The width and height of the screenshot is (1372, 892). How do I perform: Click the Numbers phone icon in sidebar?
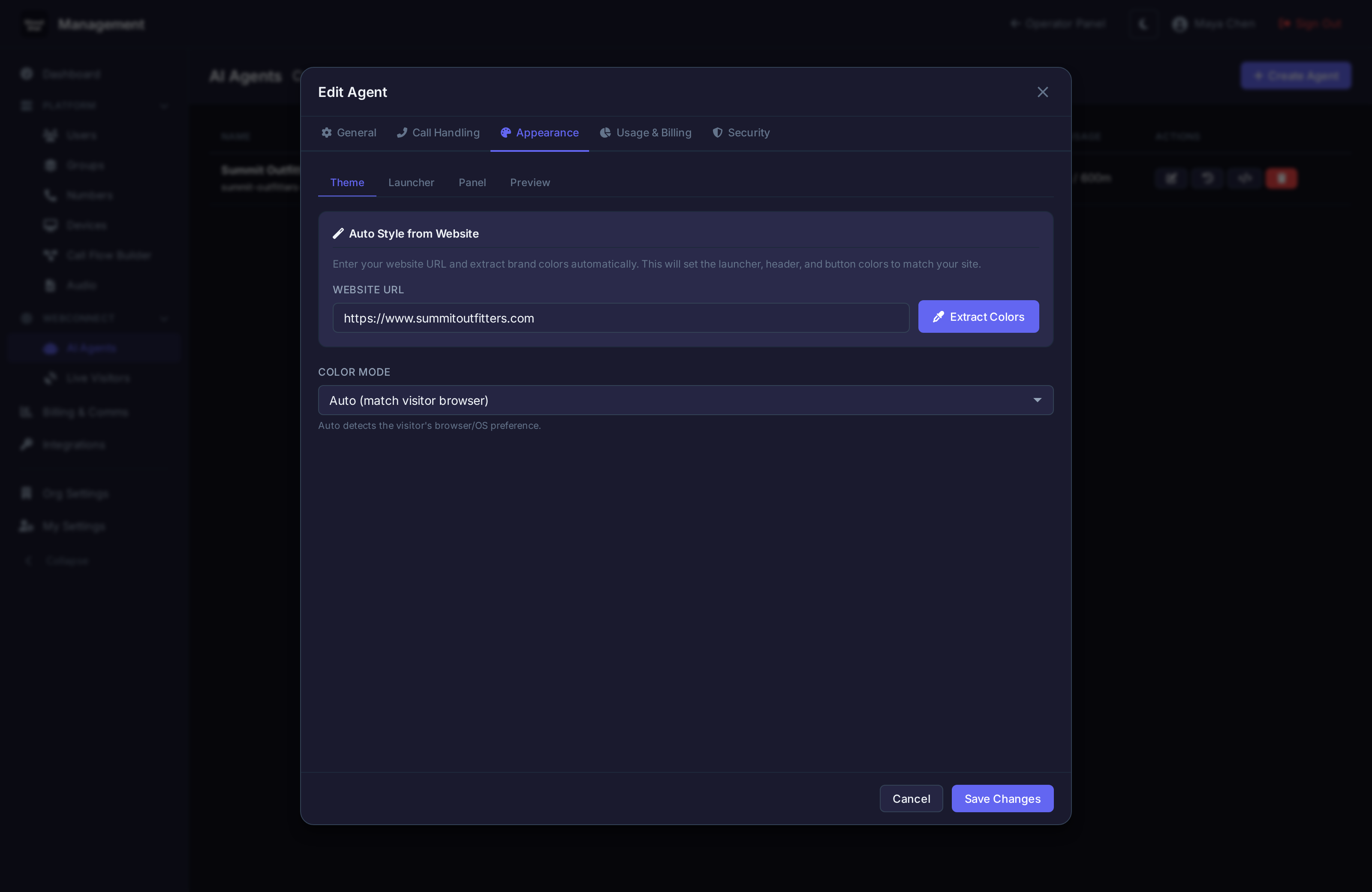click(51, 196)
